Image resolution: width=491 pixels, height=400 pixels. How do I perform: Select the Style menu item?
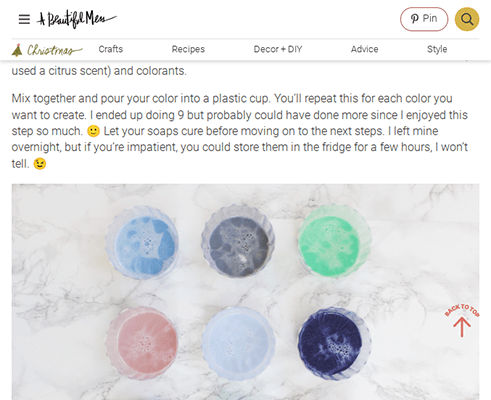tap(437, 49)
